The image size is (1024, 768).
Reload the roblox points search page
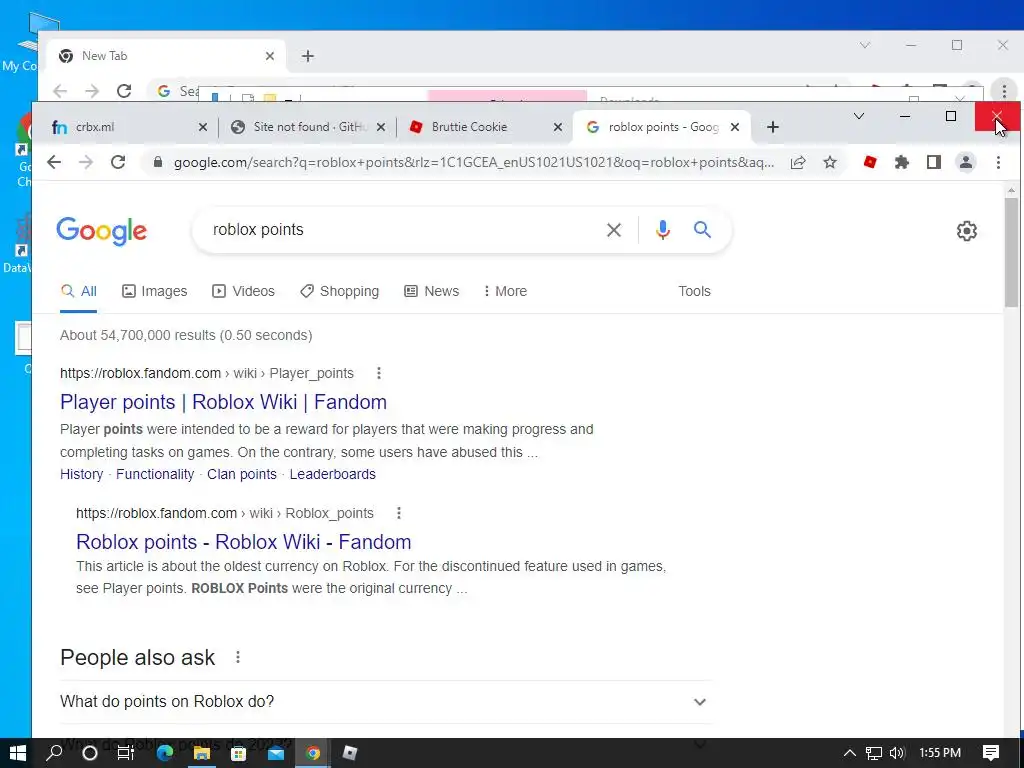click(x=118, y=162)
